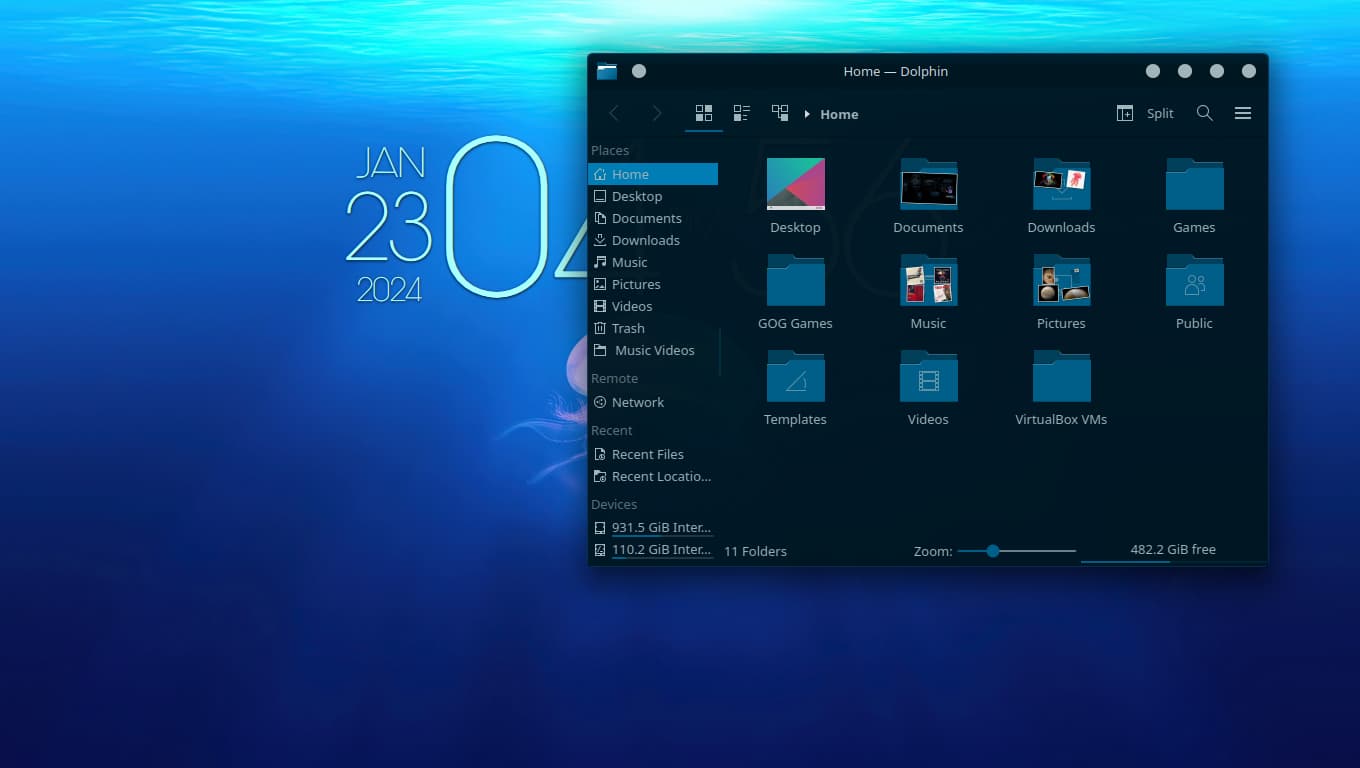Expand the breadcrumb arrow before Home

(807, 114)
